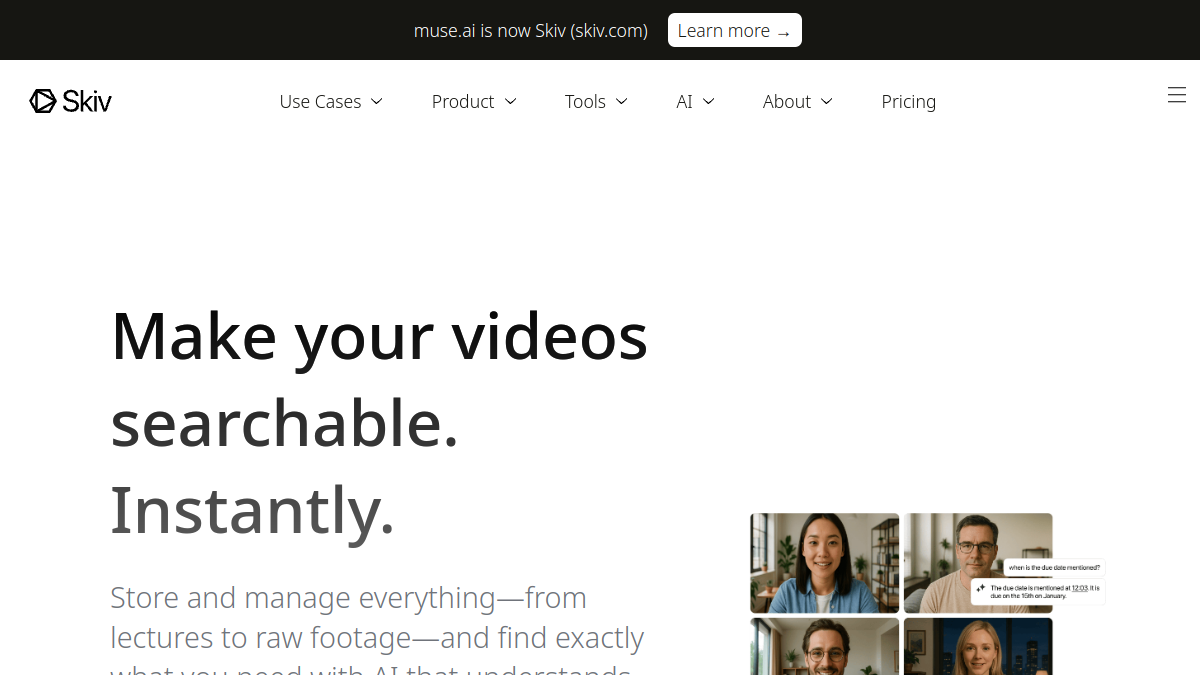Click the sparkle icon in the AI answer
The width and height of the screenshot is (1200, 675).
tap(981, 588)
